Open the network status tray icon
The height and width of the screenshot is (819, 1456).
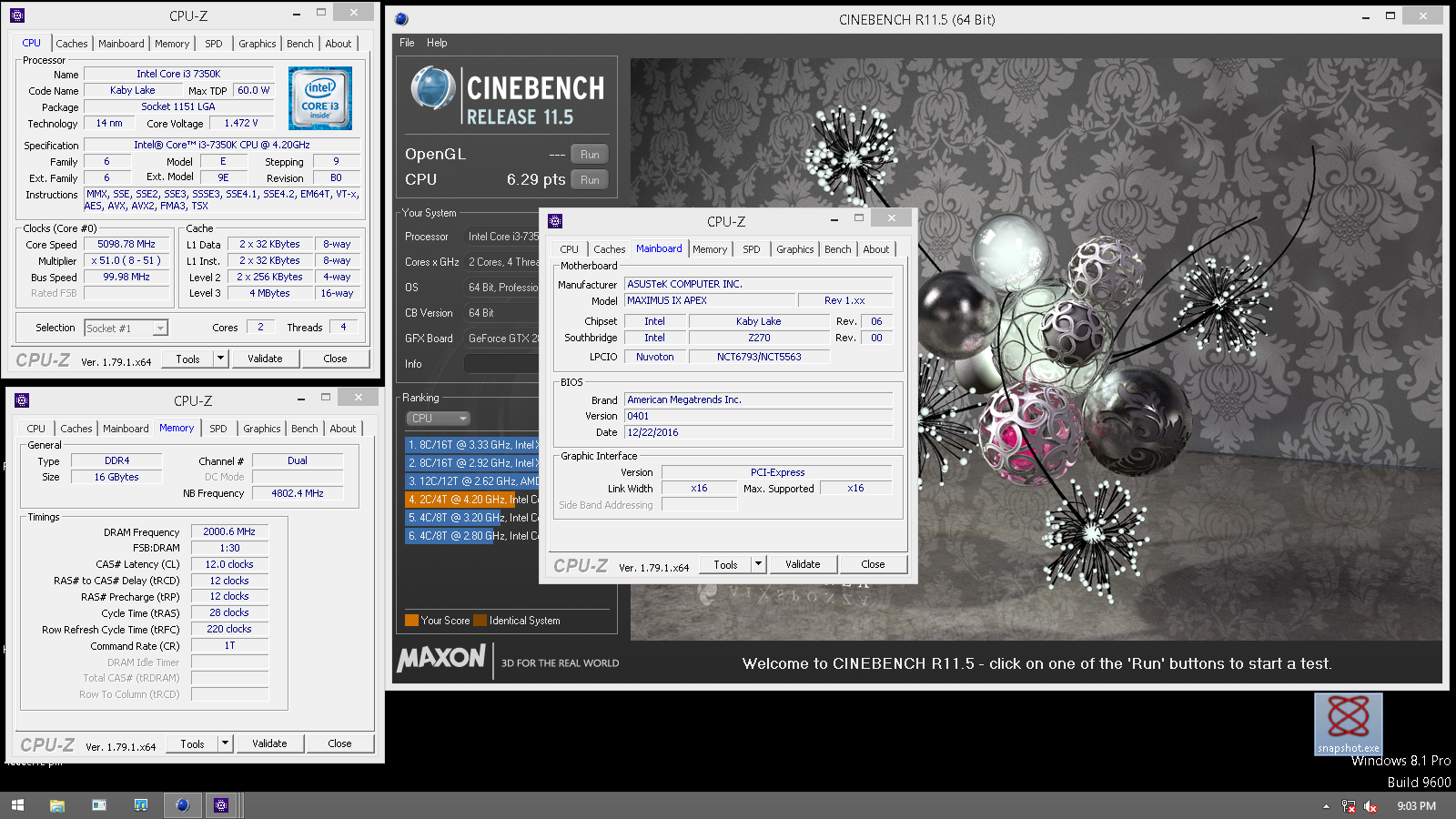(1349, 806)
